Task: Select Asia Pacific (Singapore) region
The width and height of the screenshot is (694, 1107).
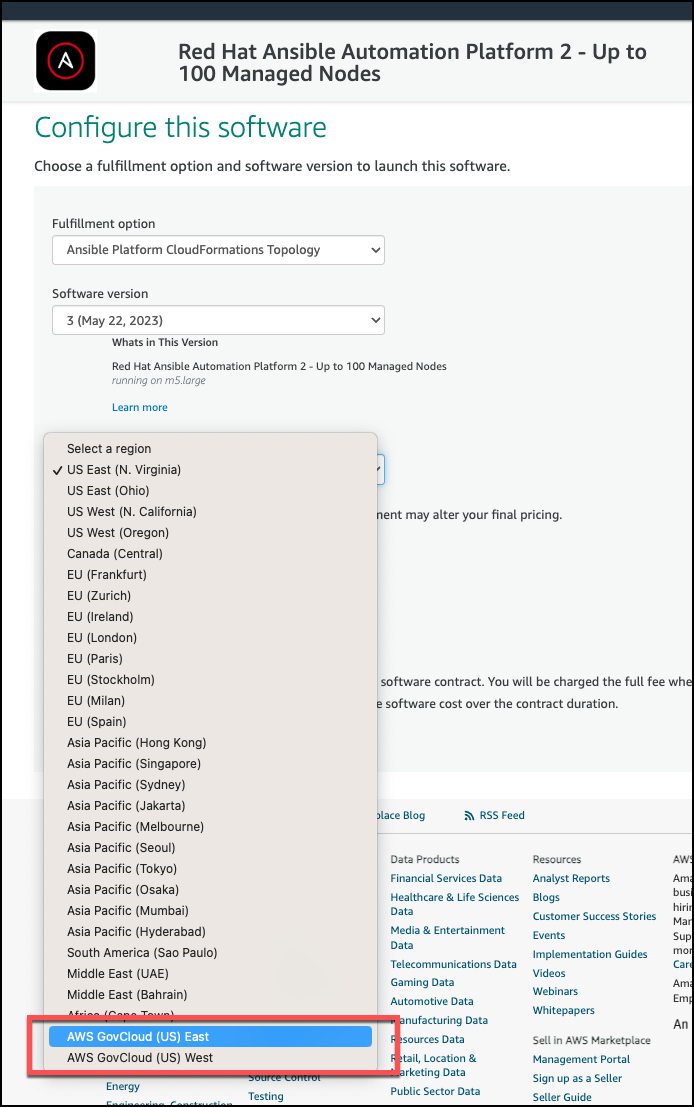Action: (x=210, y=764)
